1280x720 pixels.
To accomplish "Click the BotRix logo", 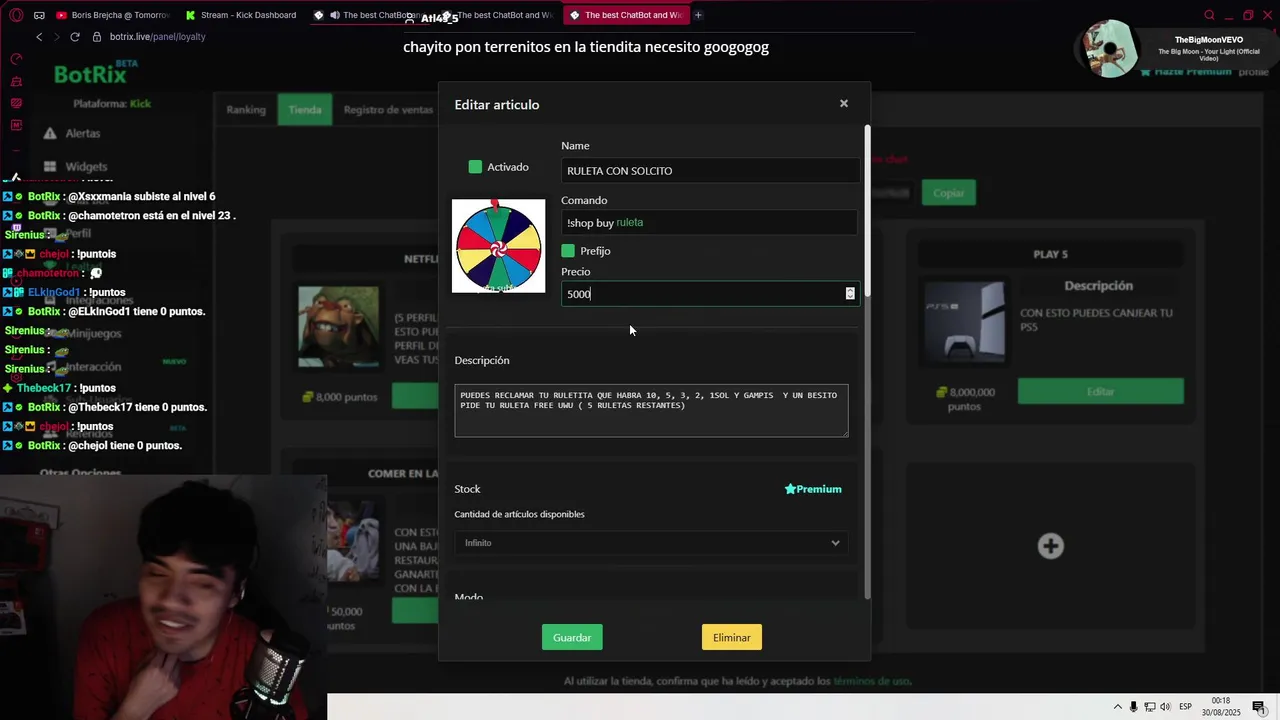I will pyautogui.click(x=94, y=73).
